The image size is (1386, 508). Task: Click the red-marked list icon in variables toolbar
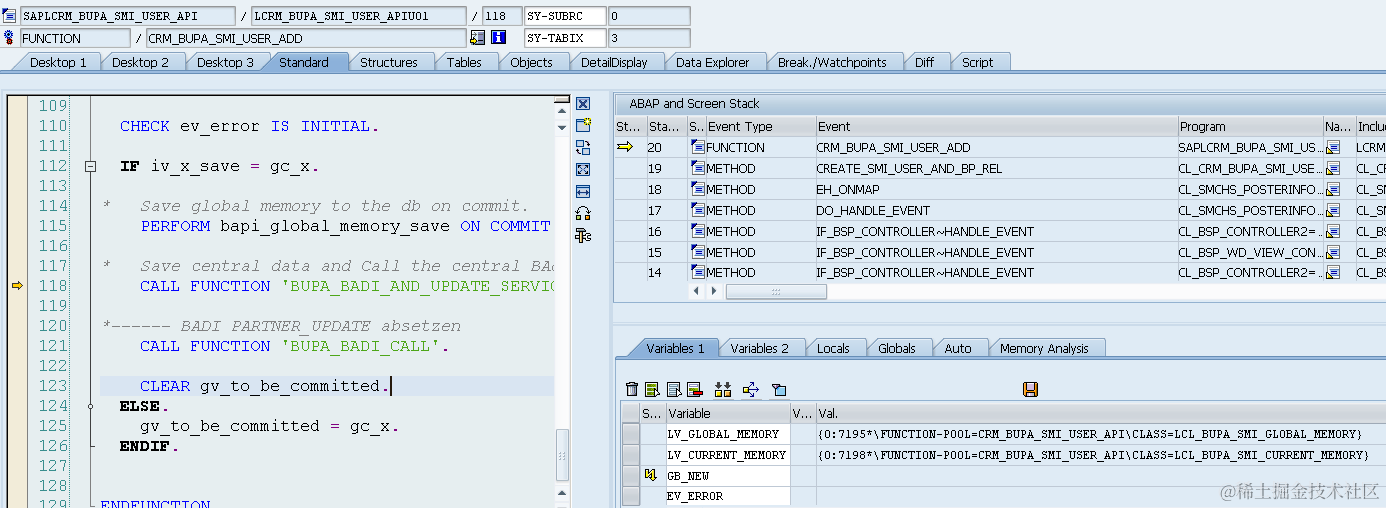(695, 389)
